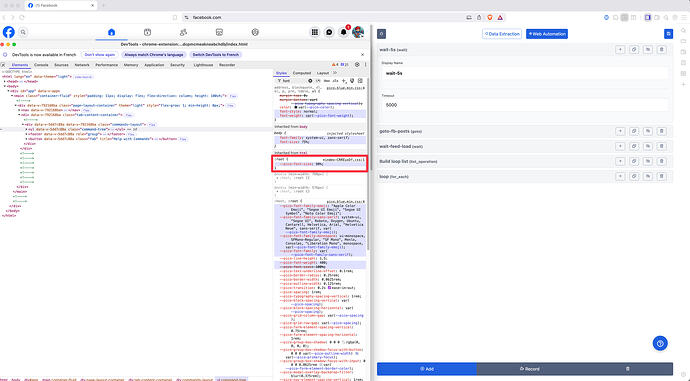
Task: Open the Facebook menu grid icon
Action: [315, 32]
